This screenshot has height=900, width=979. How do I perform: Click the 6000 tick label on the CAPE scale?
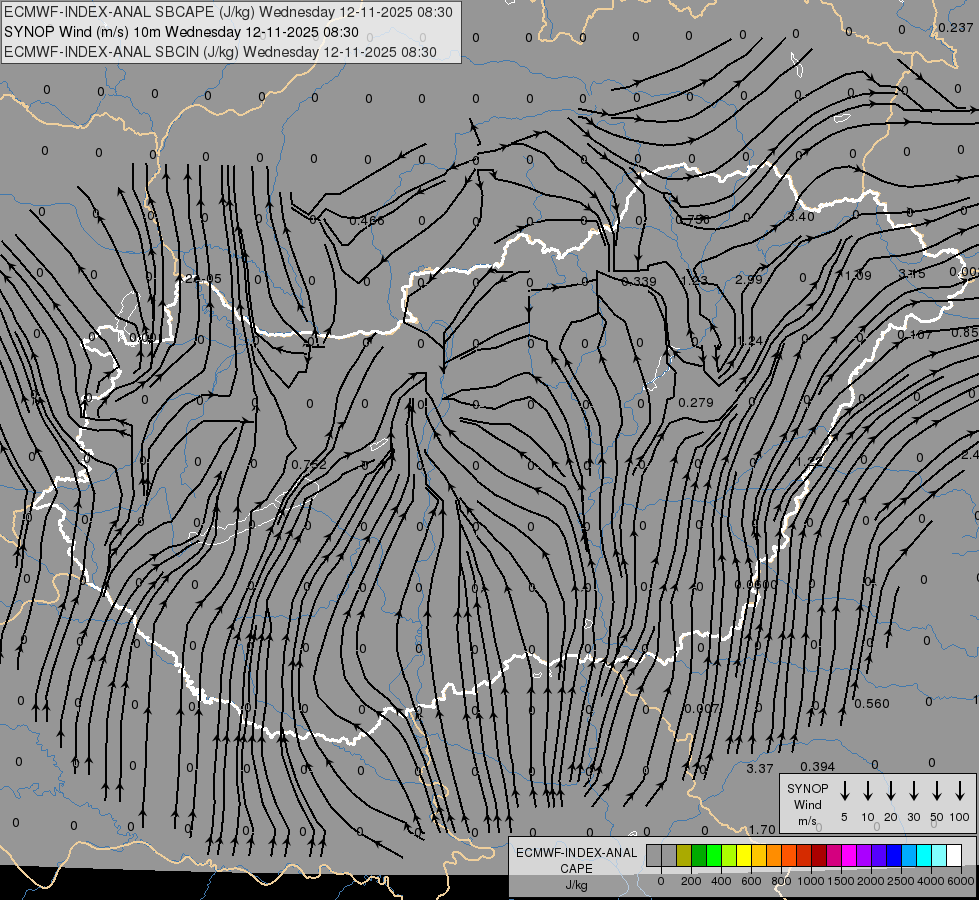coord(961,881)
